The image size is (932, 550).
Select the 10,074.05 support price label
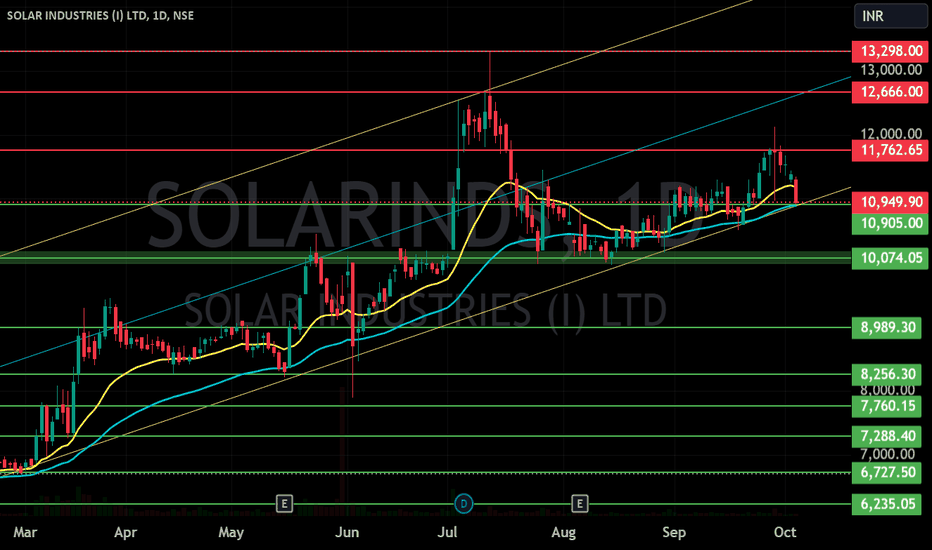pos(890,258)
